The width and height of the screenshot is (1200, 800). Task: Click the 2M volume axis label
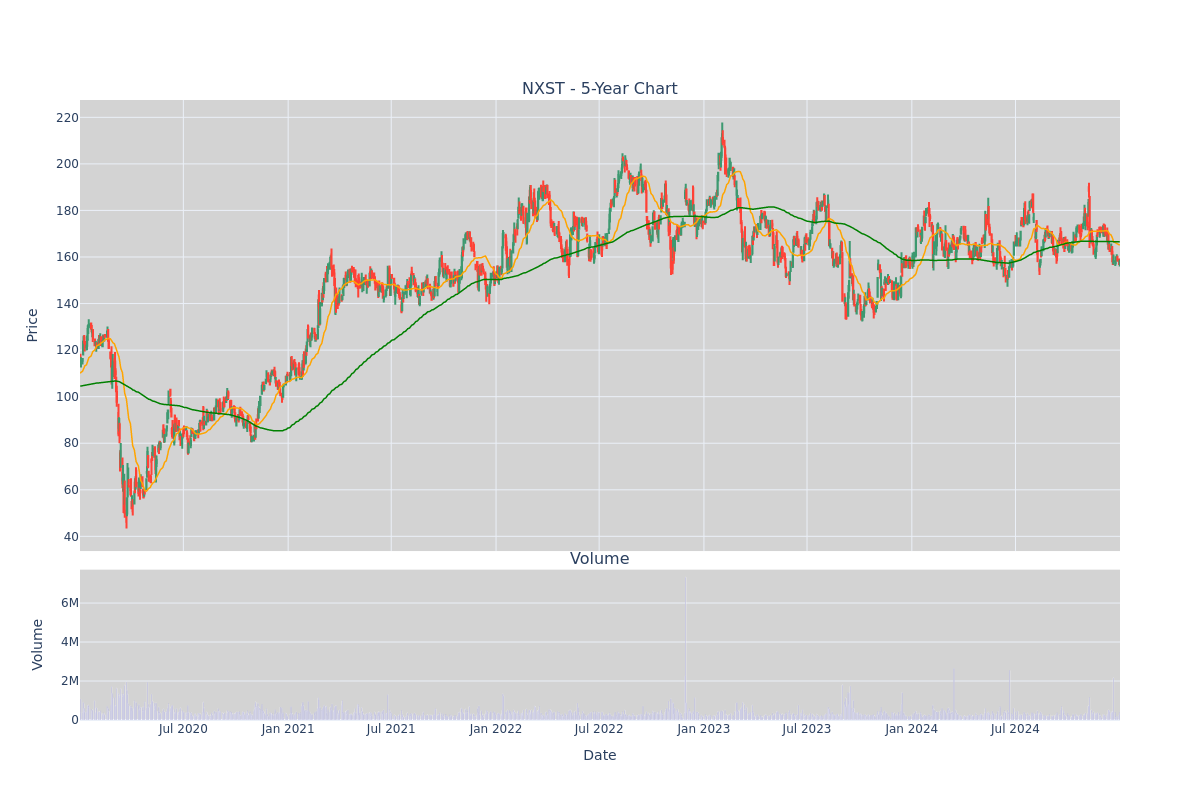point(69,681)
